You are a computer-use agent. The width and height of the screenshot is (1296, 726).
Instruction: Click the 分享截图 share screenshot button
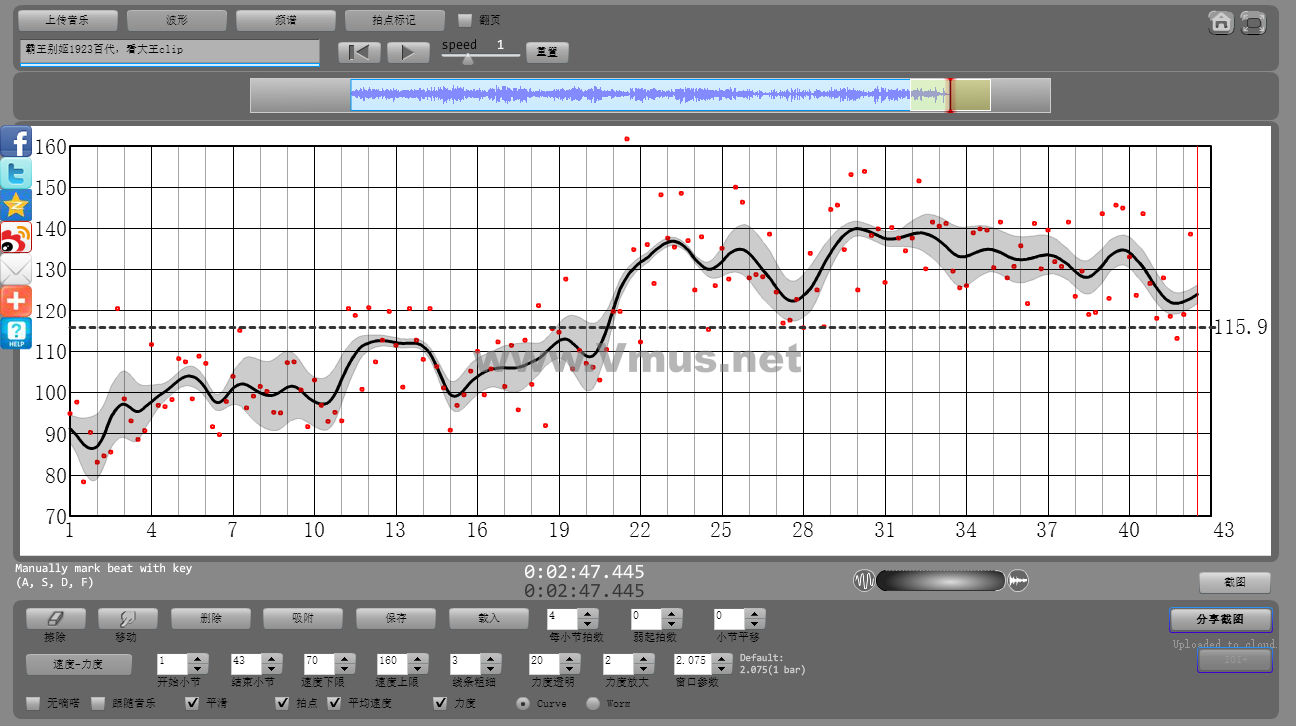point(1221,619)
